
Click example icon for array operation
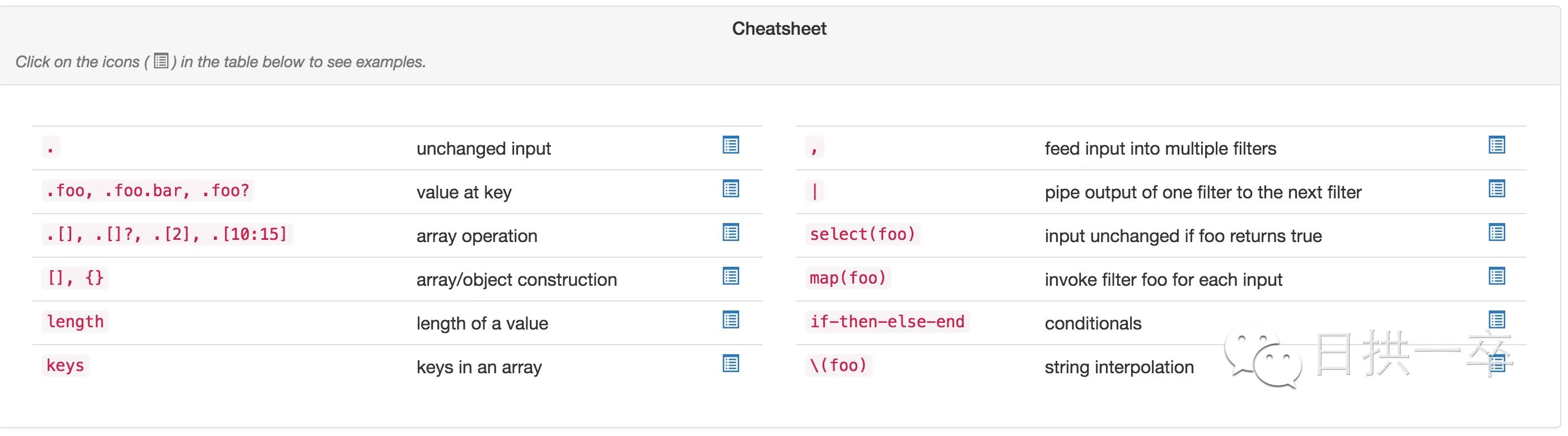click(730, 233)
